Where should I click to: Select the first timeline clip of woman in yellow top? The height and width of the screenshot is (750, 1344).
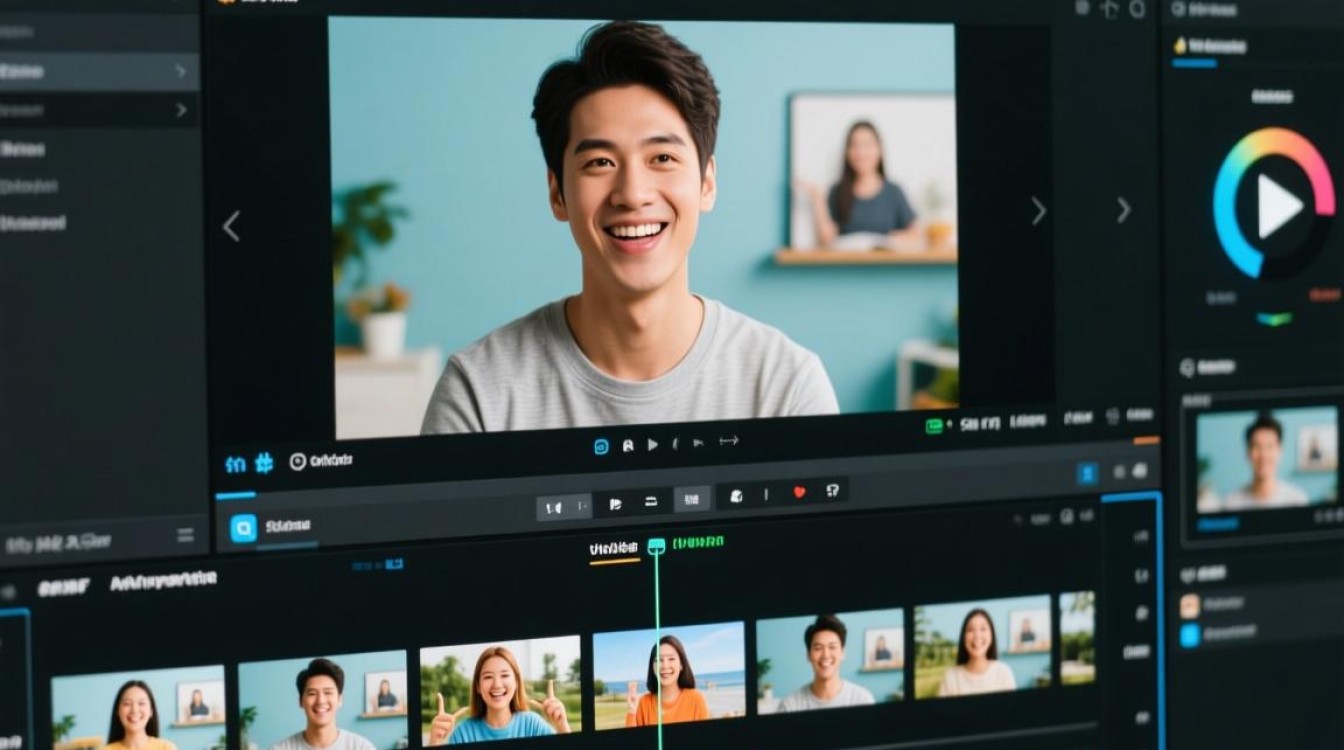(138, 707)
